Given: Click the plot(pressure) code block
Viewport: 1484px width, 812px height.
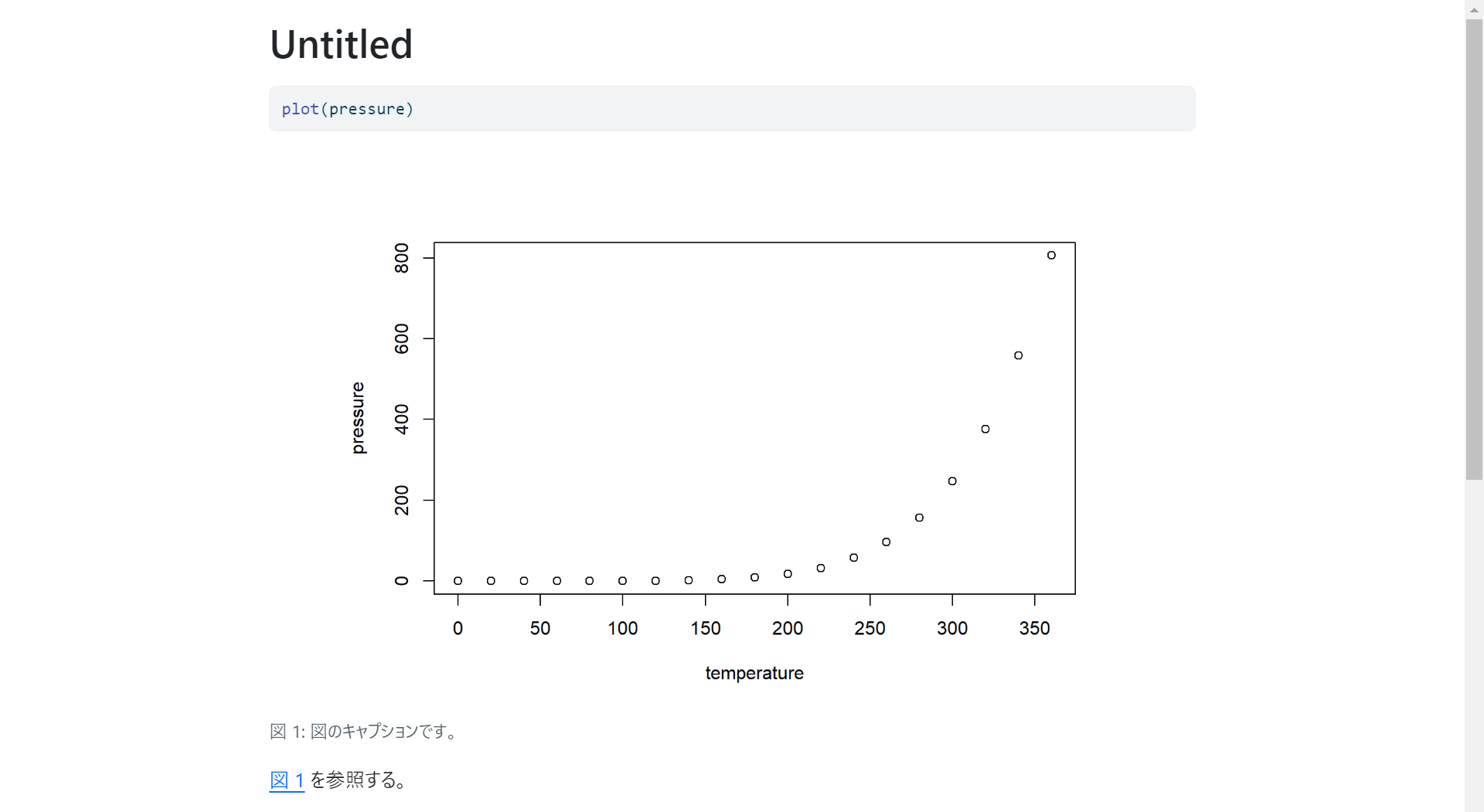Looking at the screenshot, I should pos(731,109).
